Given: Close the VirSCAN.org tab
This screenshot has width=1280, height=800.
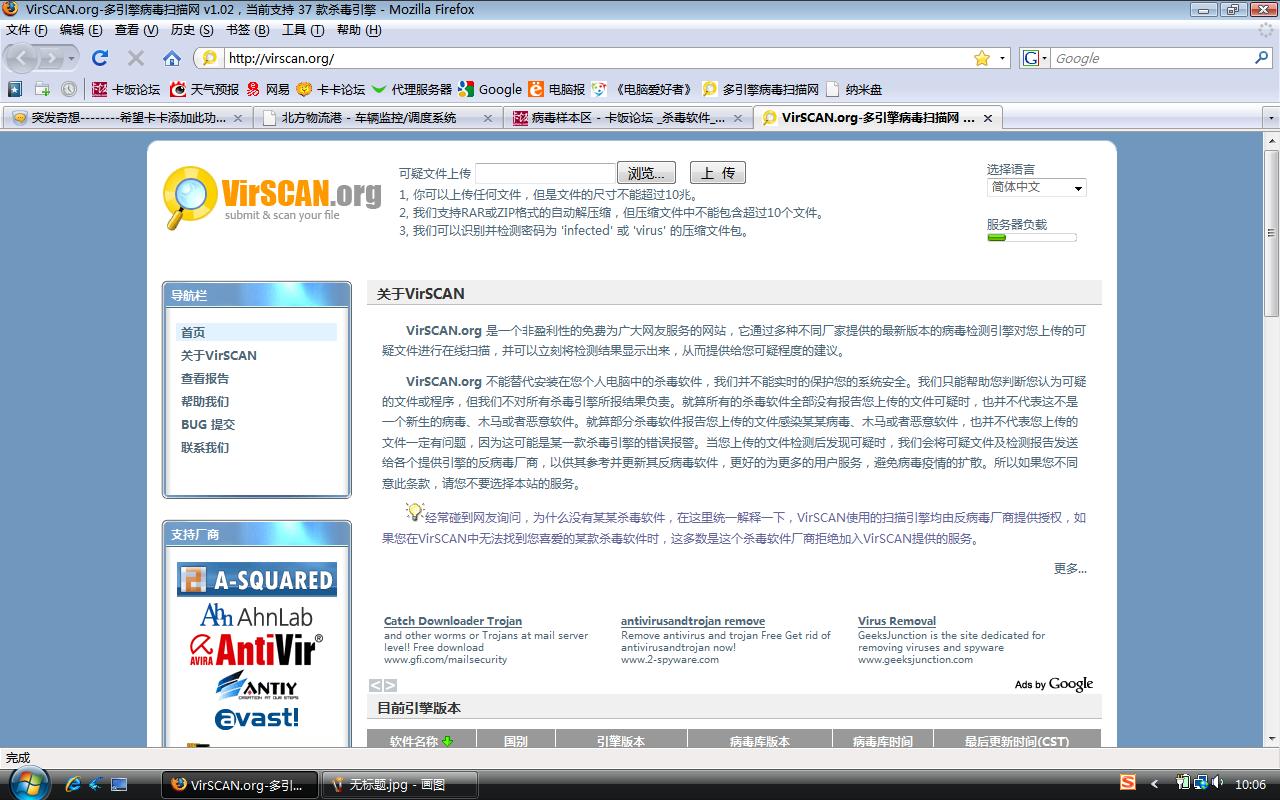Looking at the screenshot, I should pos(988,118).
